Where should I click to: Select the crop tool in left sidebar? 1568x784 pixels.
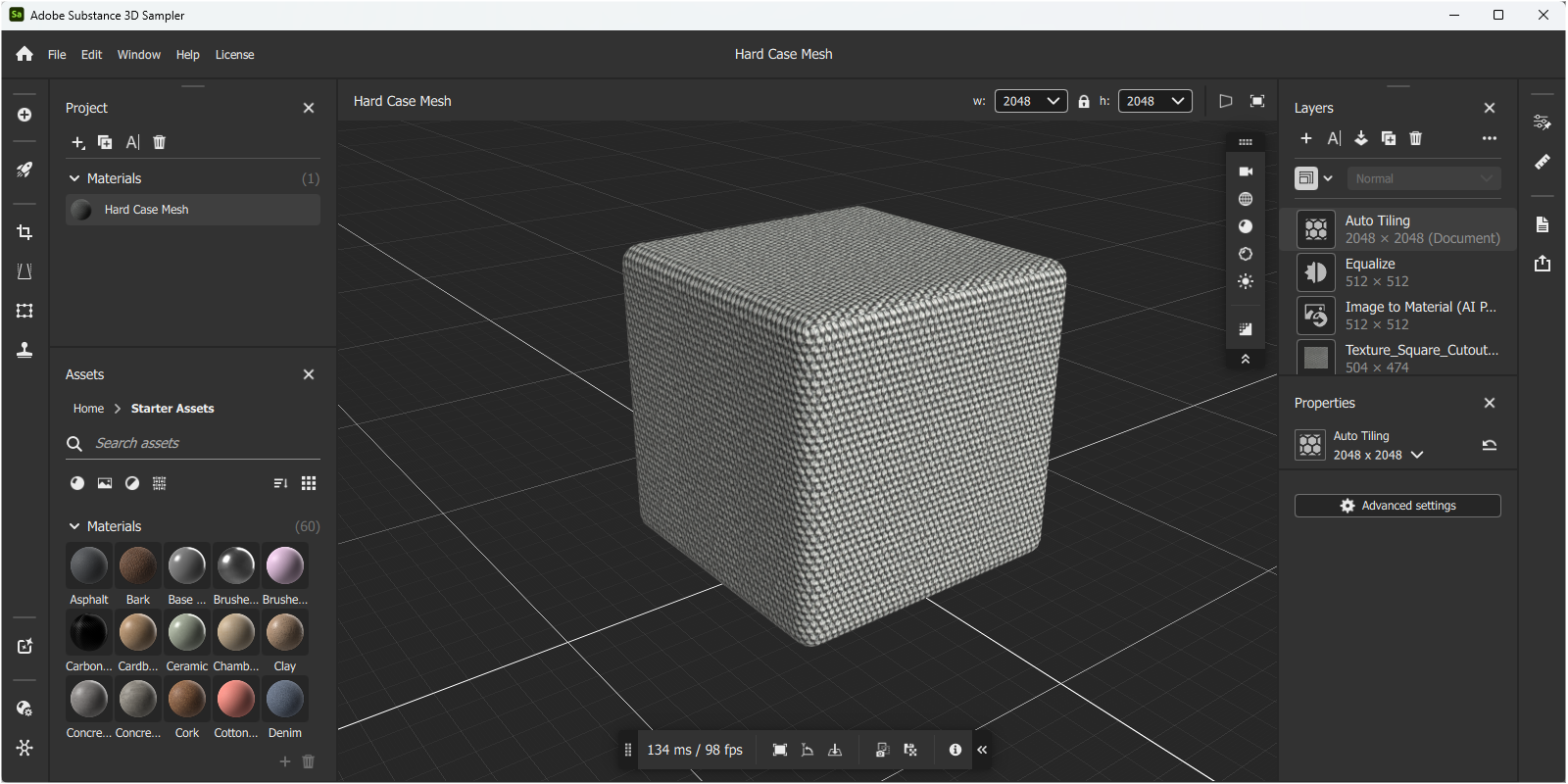(24, 232)
